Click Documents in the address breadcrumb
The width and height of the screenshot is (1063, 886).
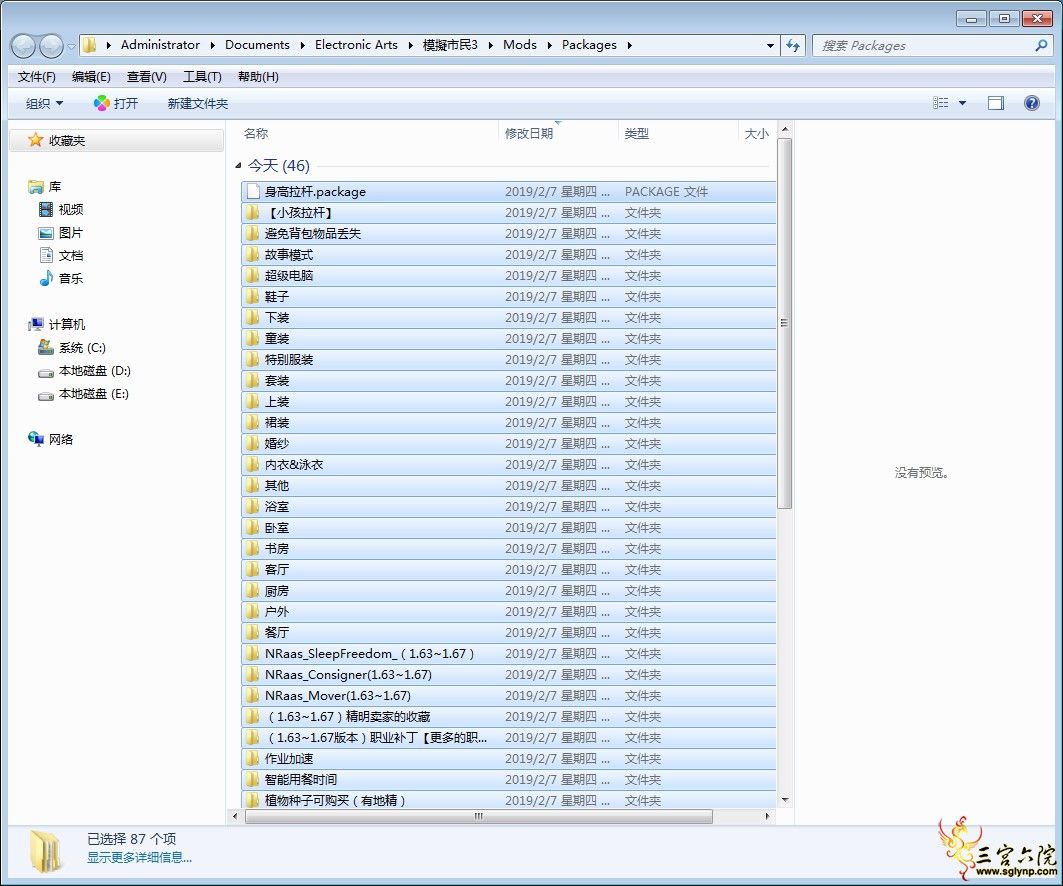pyautogui.click(x=257, y=45)
